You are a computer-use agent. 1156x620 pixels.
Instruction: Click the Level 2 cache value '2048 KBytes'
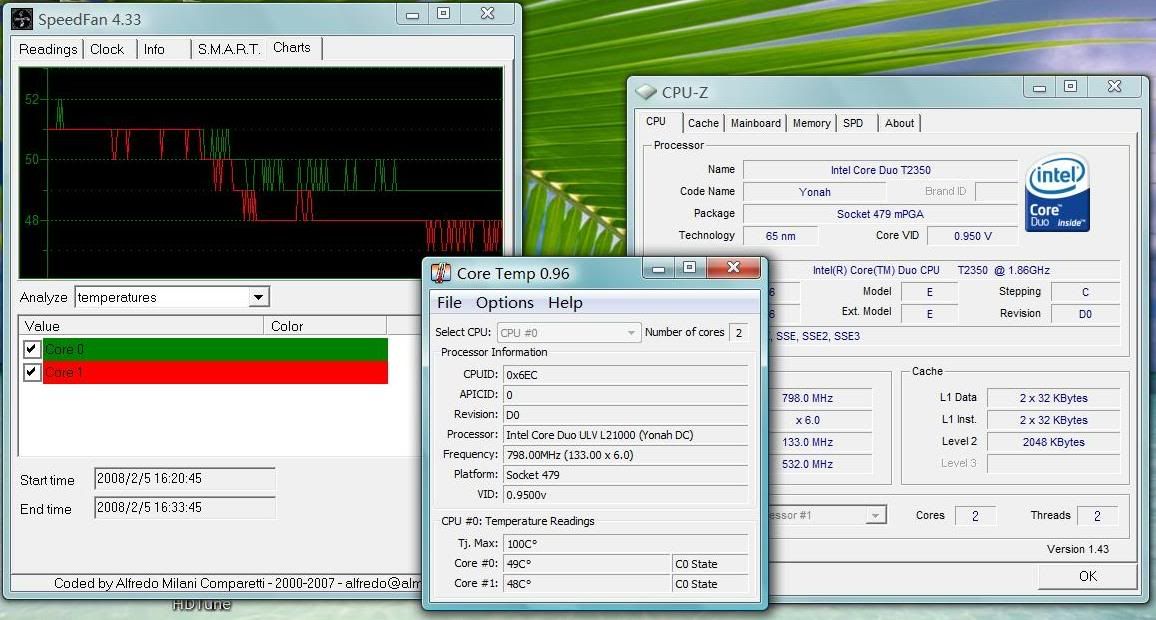(1054, 442)
